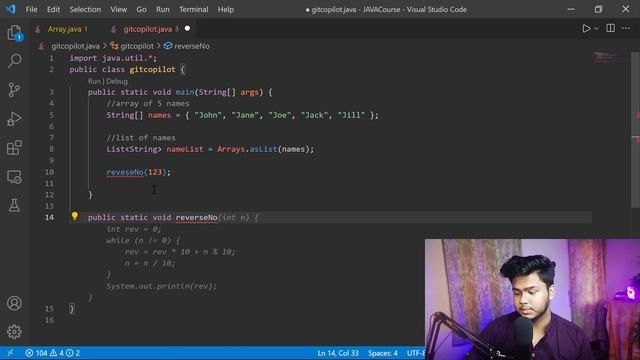This screenshot has width=640, height=360.
Task: Click the lightbulb code action icon
Action: click(75, 216)
